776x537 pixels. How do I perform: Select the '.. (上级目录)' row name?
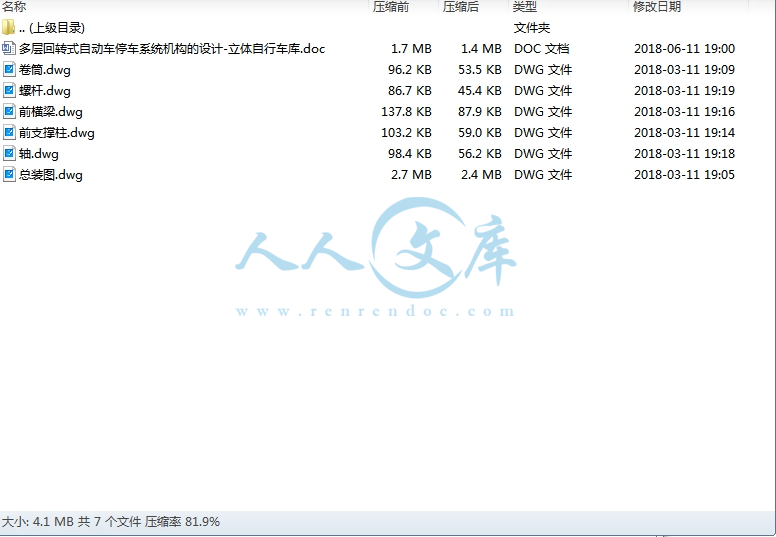click(52, 28)
